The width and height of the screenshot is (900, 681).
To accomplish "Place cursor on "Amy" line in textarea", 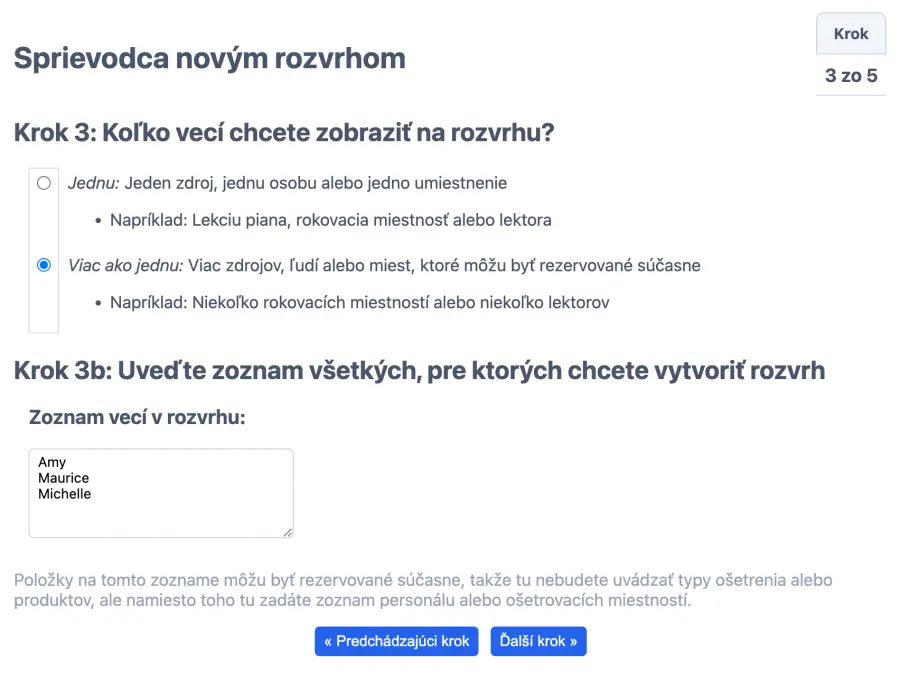I will point(52,462).
